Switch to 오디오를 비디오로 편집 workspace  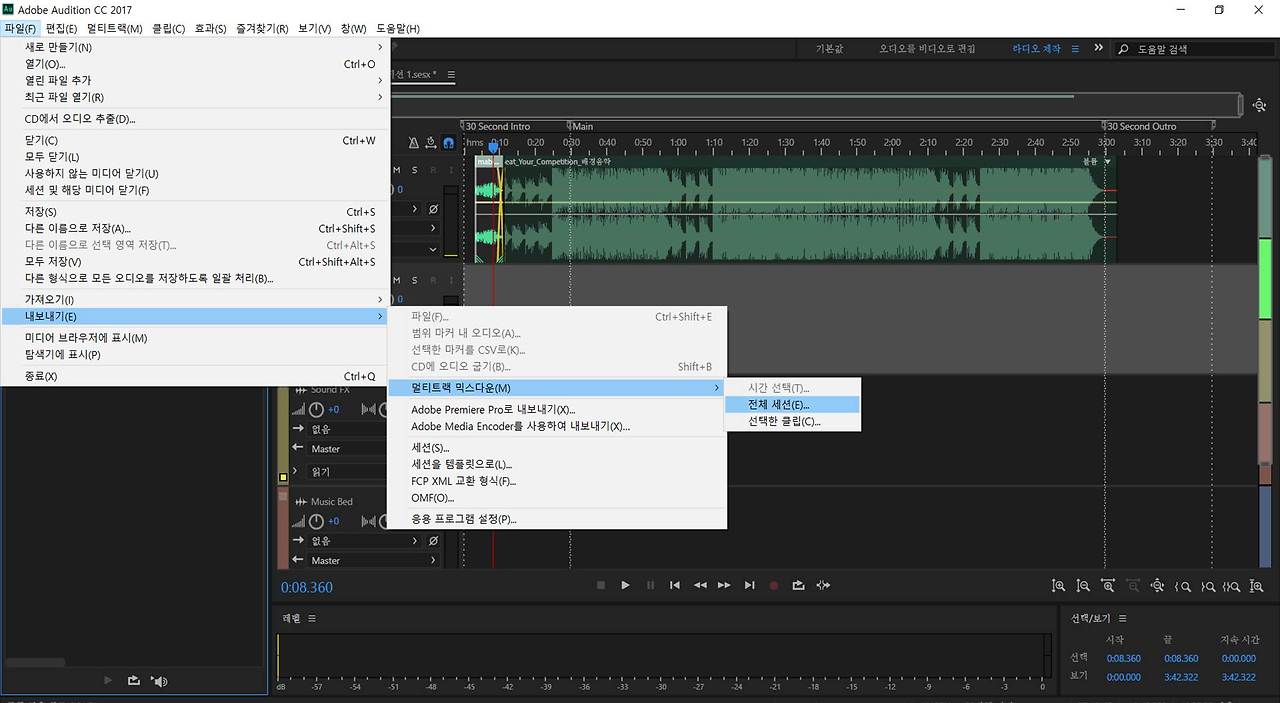click(927, 48)
